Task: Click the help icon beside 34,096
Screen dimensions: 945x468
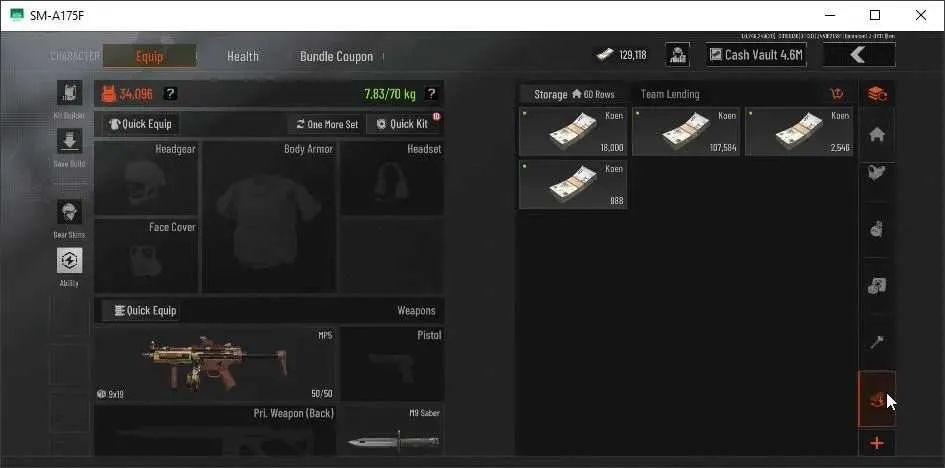Action: pyautogui.click(x=171, y=93)
